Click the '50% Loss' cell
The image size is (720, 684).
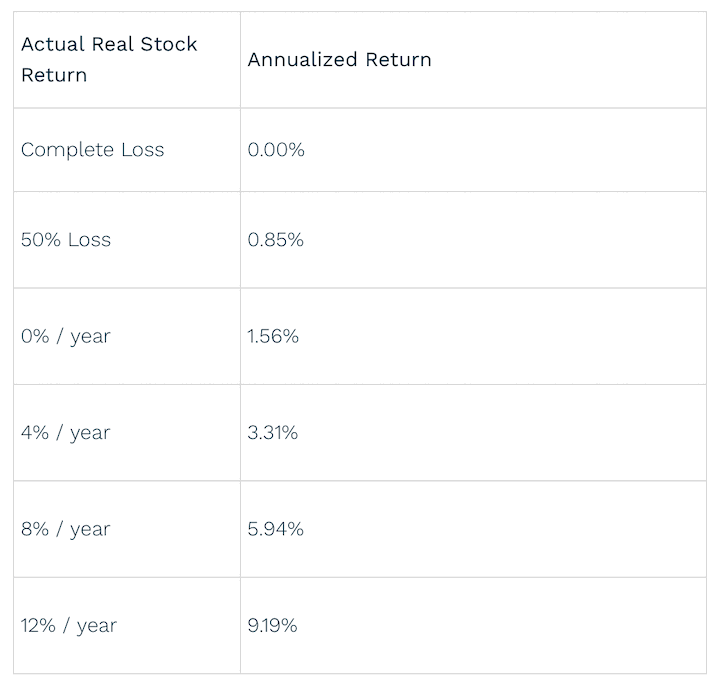(x=127, y=240)
